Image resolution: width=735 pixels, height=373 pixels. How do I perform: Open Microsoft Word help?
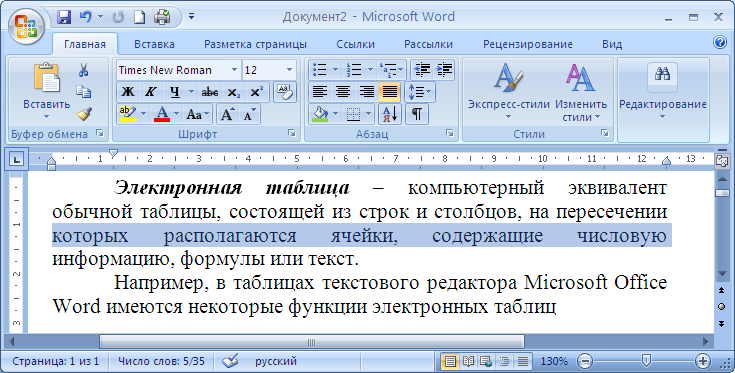[720, 43]
